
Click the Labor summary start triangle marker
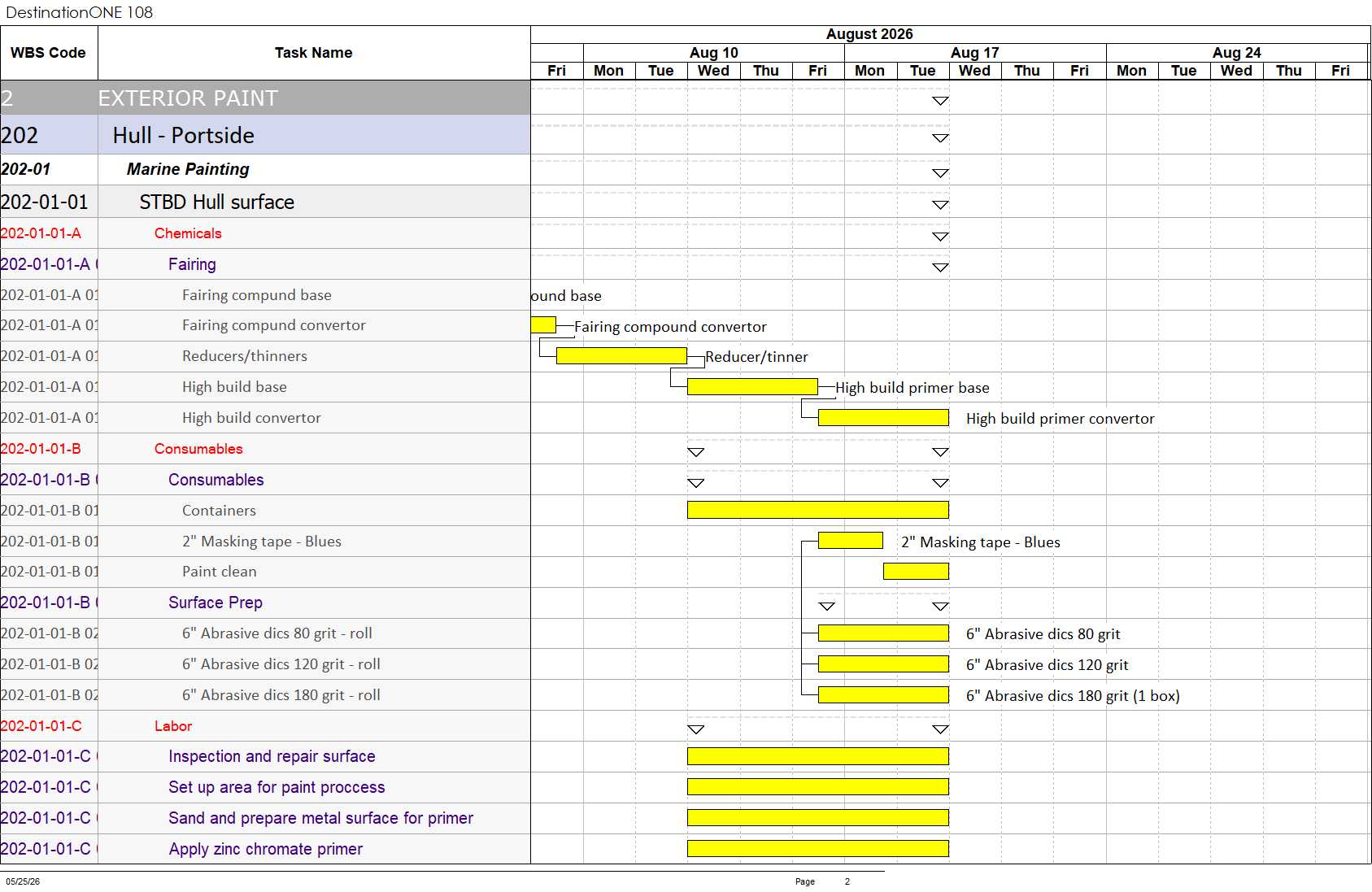(x=695, y=730)
